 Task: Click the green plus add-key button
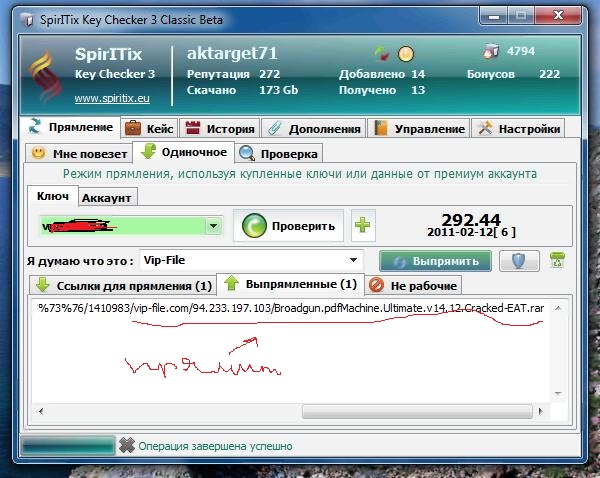coord(363,225)
